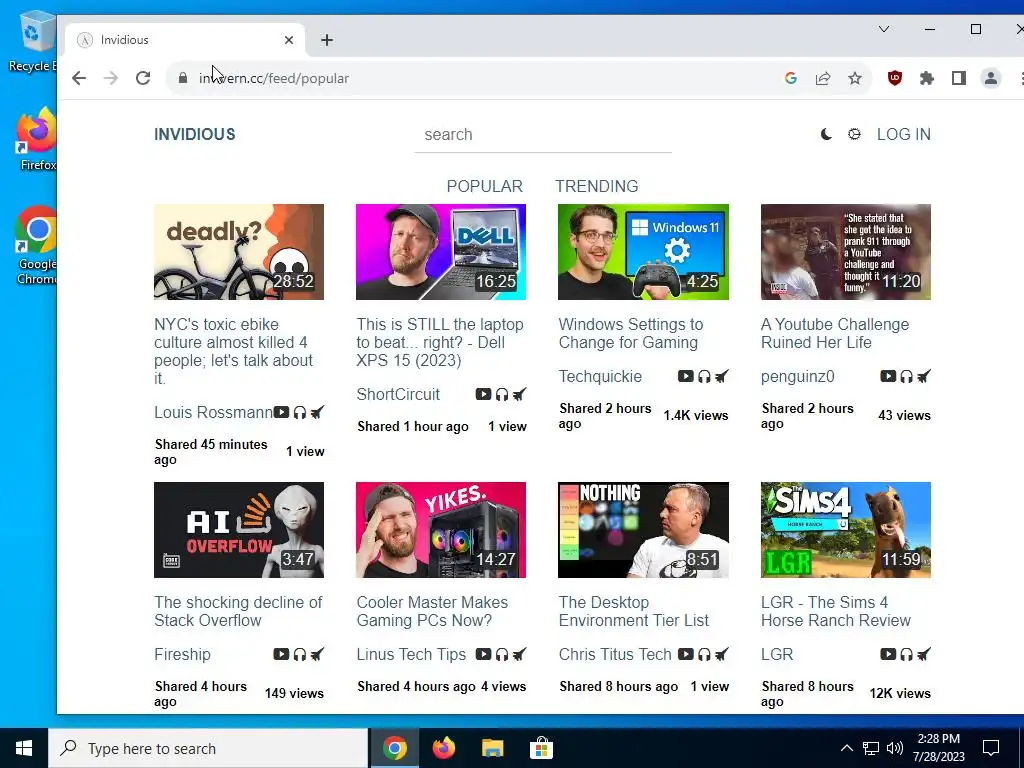Open INVIDIOUS home logo link
This screenshot has height=768, width=1024.
point(195,135)
